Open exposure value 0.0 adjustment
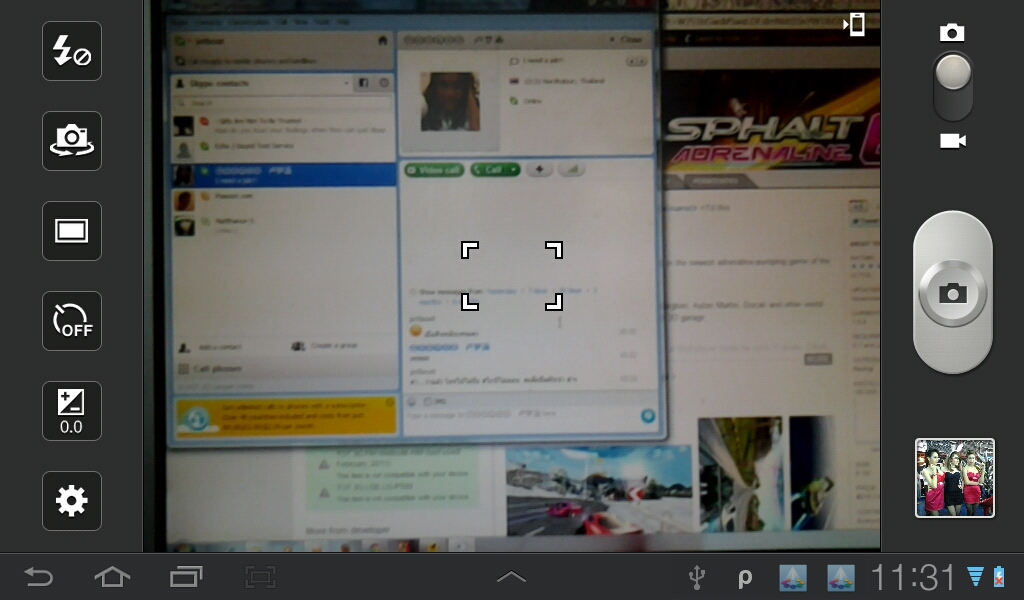 [72, 411]
